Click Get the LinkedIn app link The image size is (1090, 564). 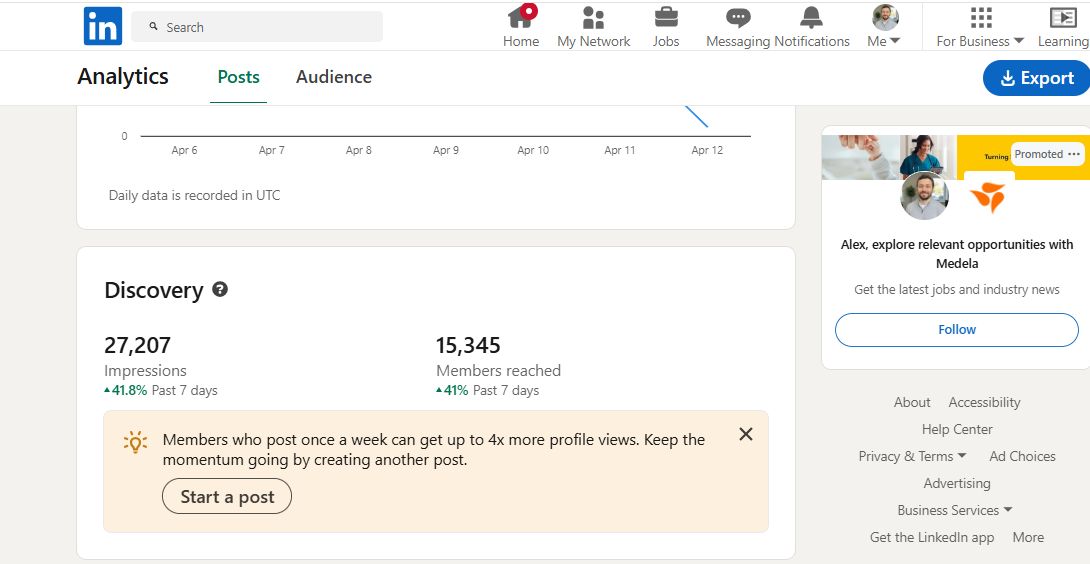932,538
